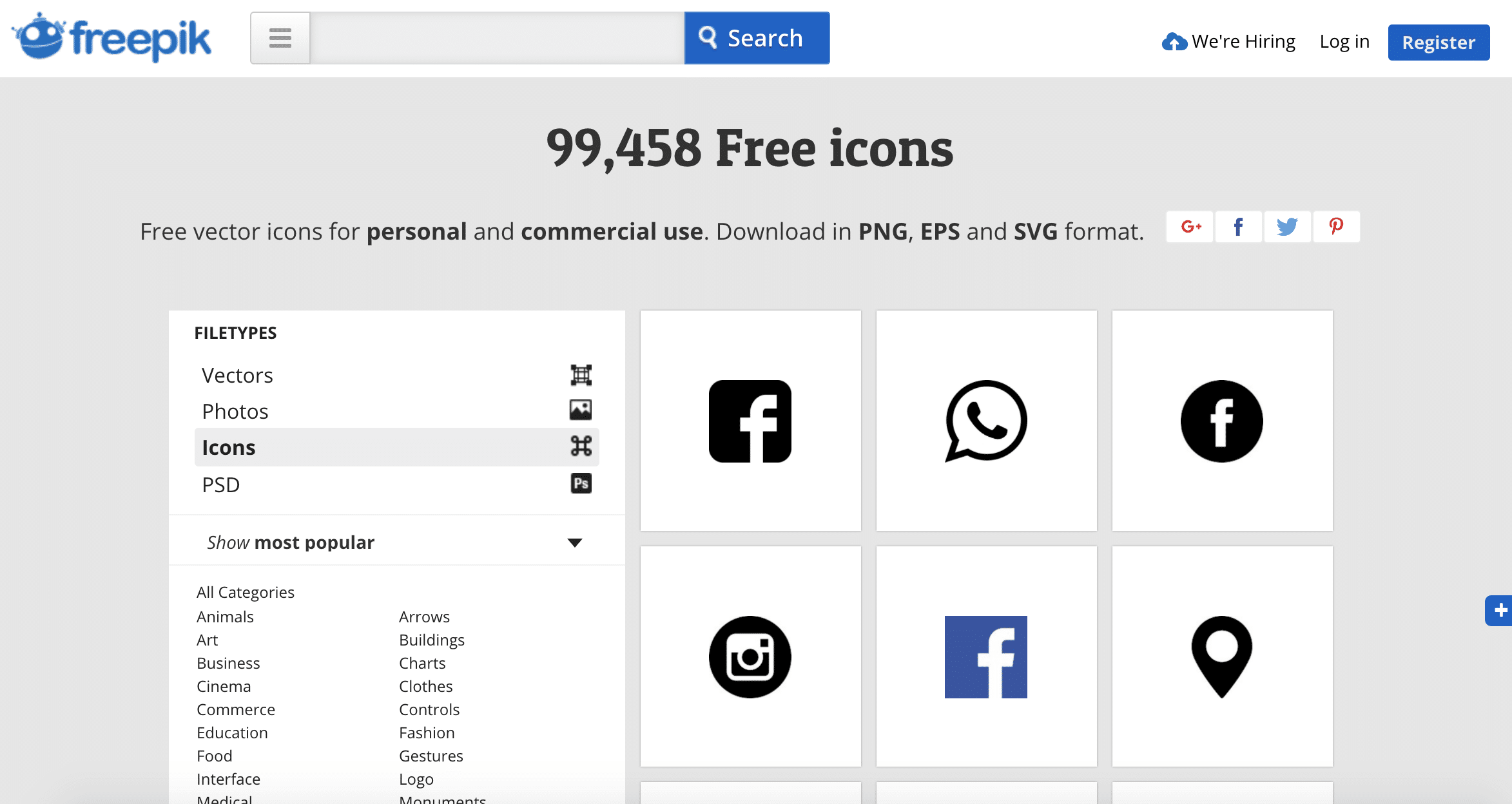This screenshot has width=1512, height=804.
Task: Click the Register button
Action: click(x=1438, y=42)
